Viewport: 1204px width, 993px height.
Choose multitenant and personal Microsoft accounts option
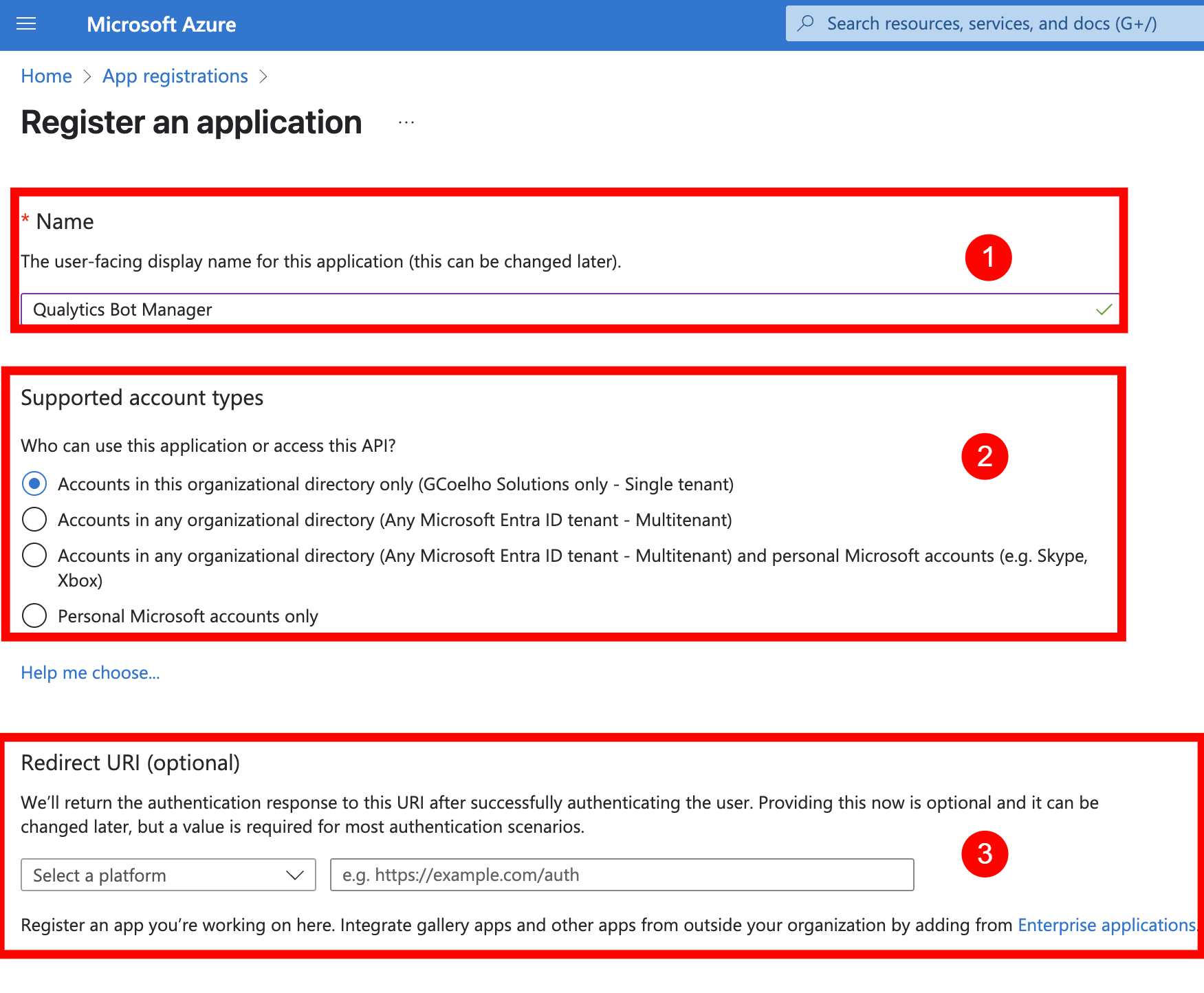(34, 555)
